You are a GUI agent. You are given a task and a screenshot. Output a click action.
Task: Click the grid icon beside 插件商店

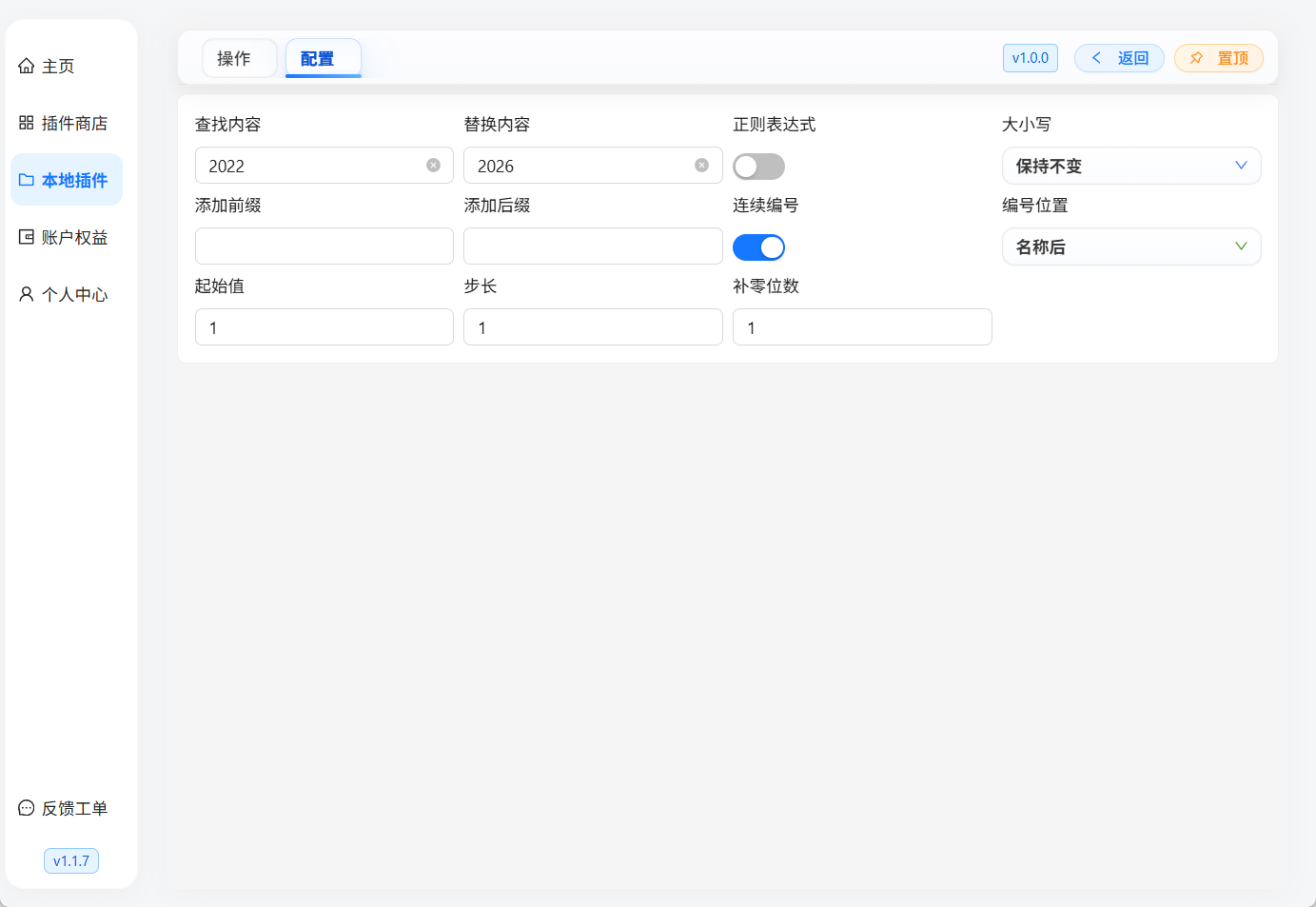[x=27, y=123]
